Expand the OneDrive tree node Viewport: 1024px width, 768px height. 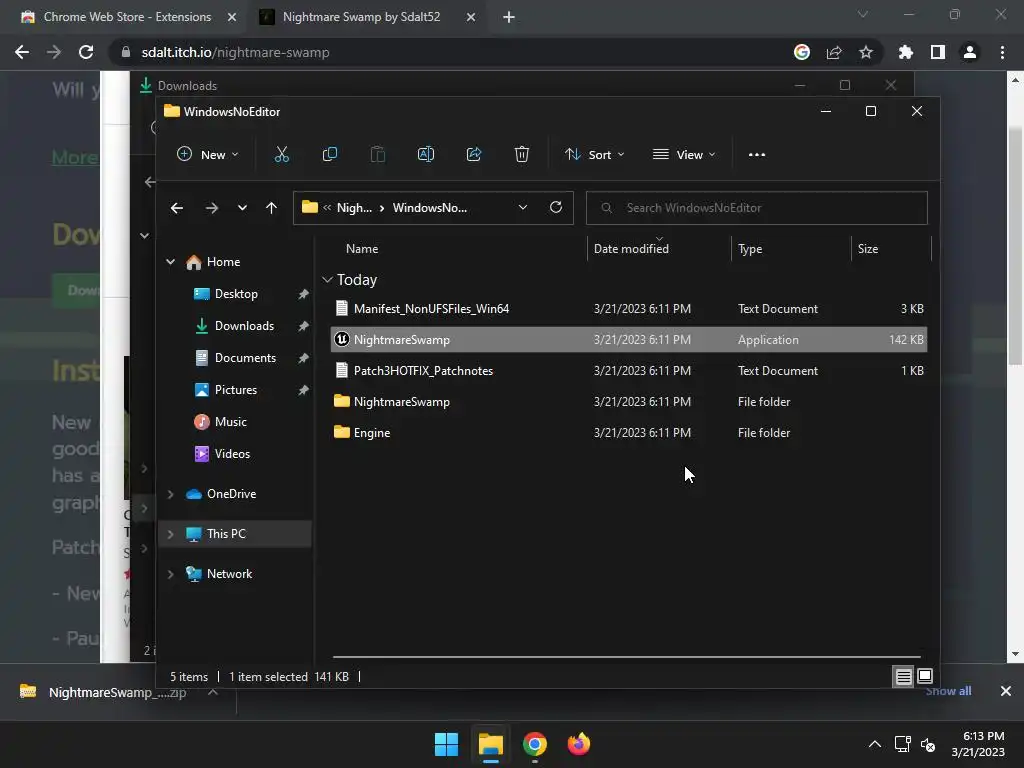tap(170, 494)
